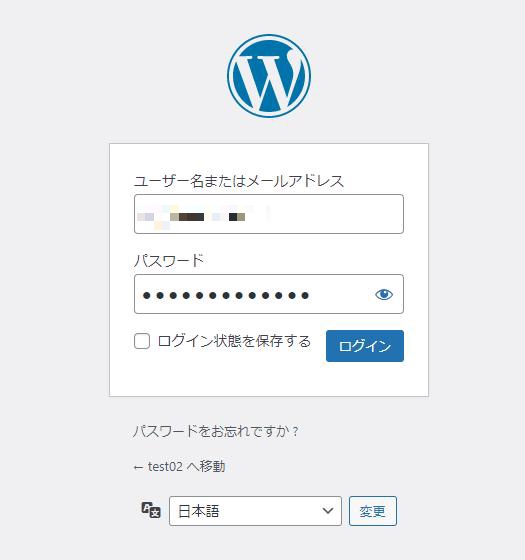This screenshot has width=525, height=560.
Task: Focus the password input field
Action: tap(269, 294)
